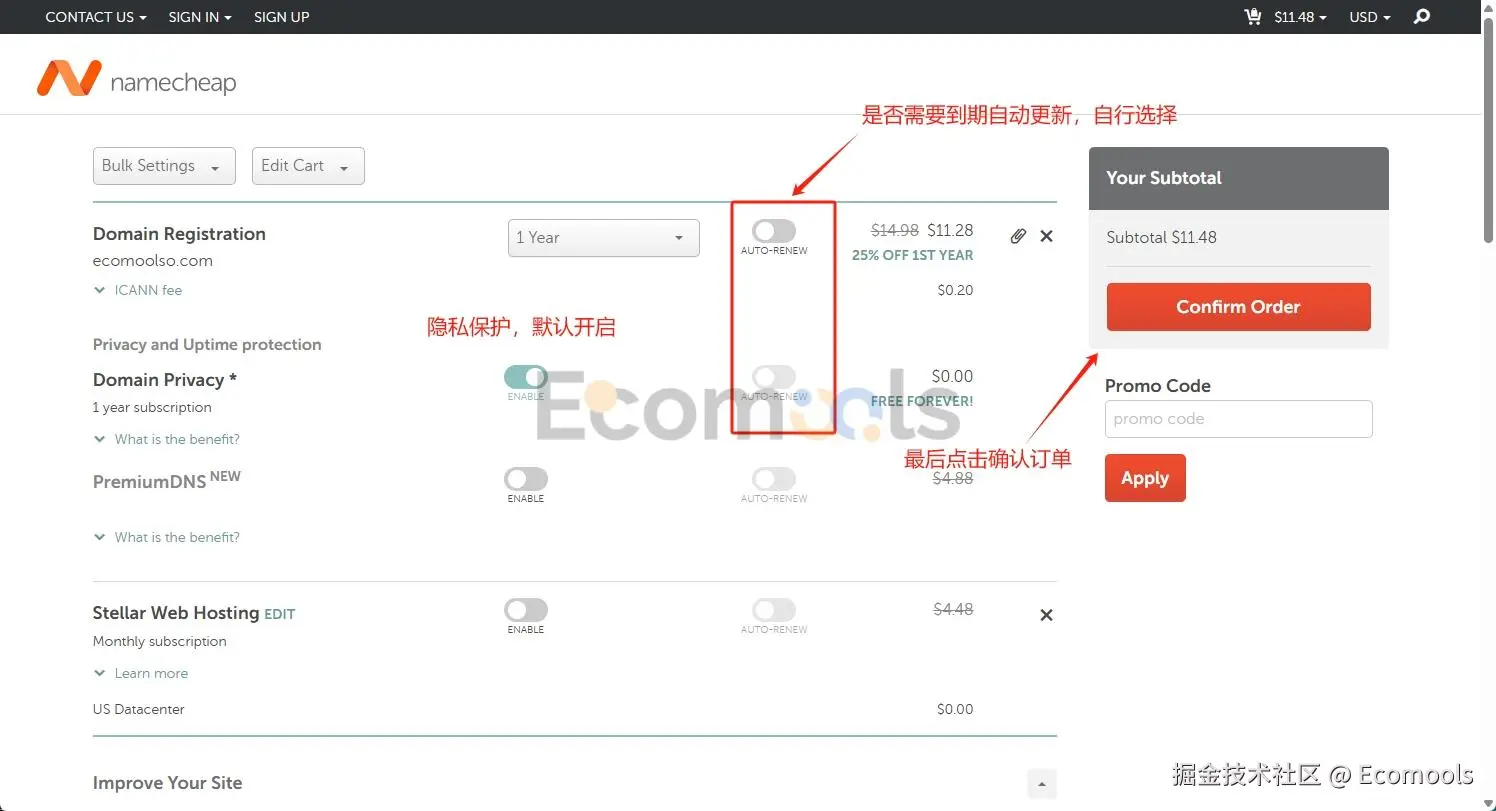This screenshot has width=1496, height=811.
Task: Open the Bulk Settings dropdown
Action: point(164,166)
